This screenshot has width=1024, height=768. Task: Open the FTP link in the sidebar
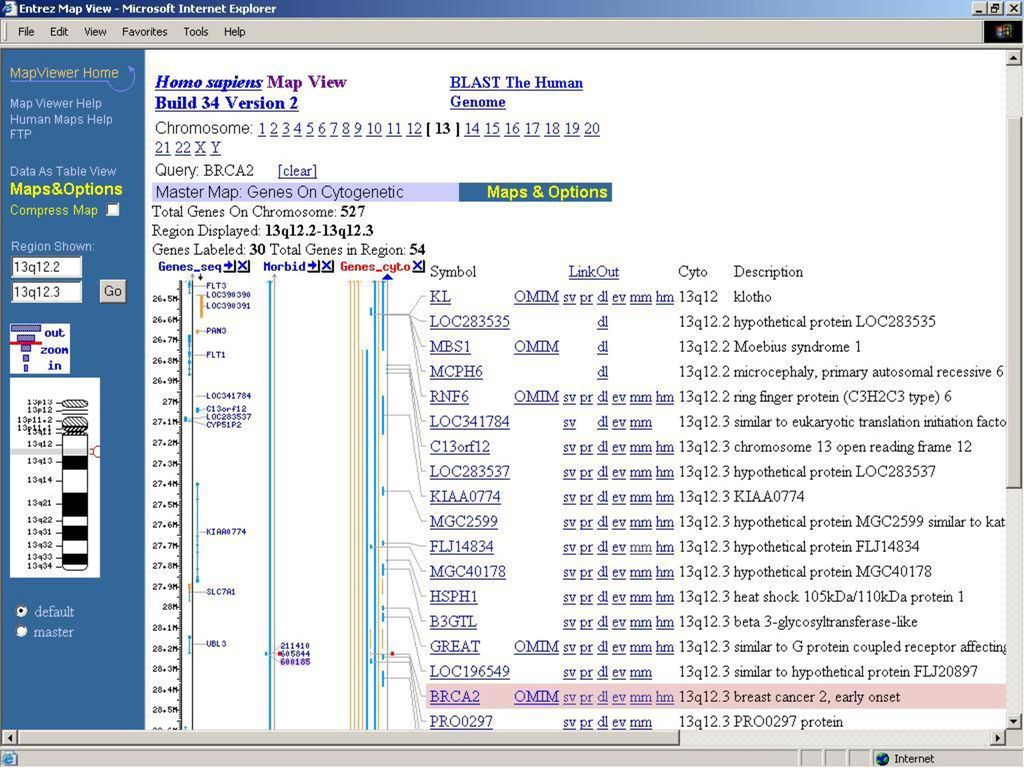(x=20, y=135)
